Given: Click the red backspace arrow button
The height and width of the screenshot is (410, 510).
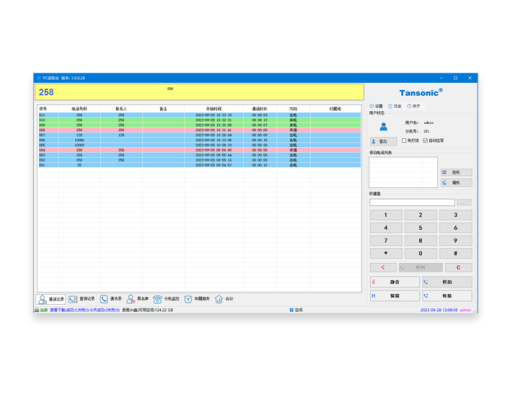Looking at the screenshot, I should coord(383,267).
